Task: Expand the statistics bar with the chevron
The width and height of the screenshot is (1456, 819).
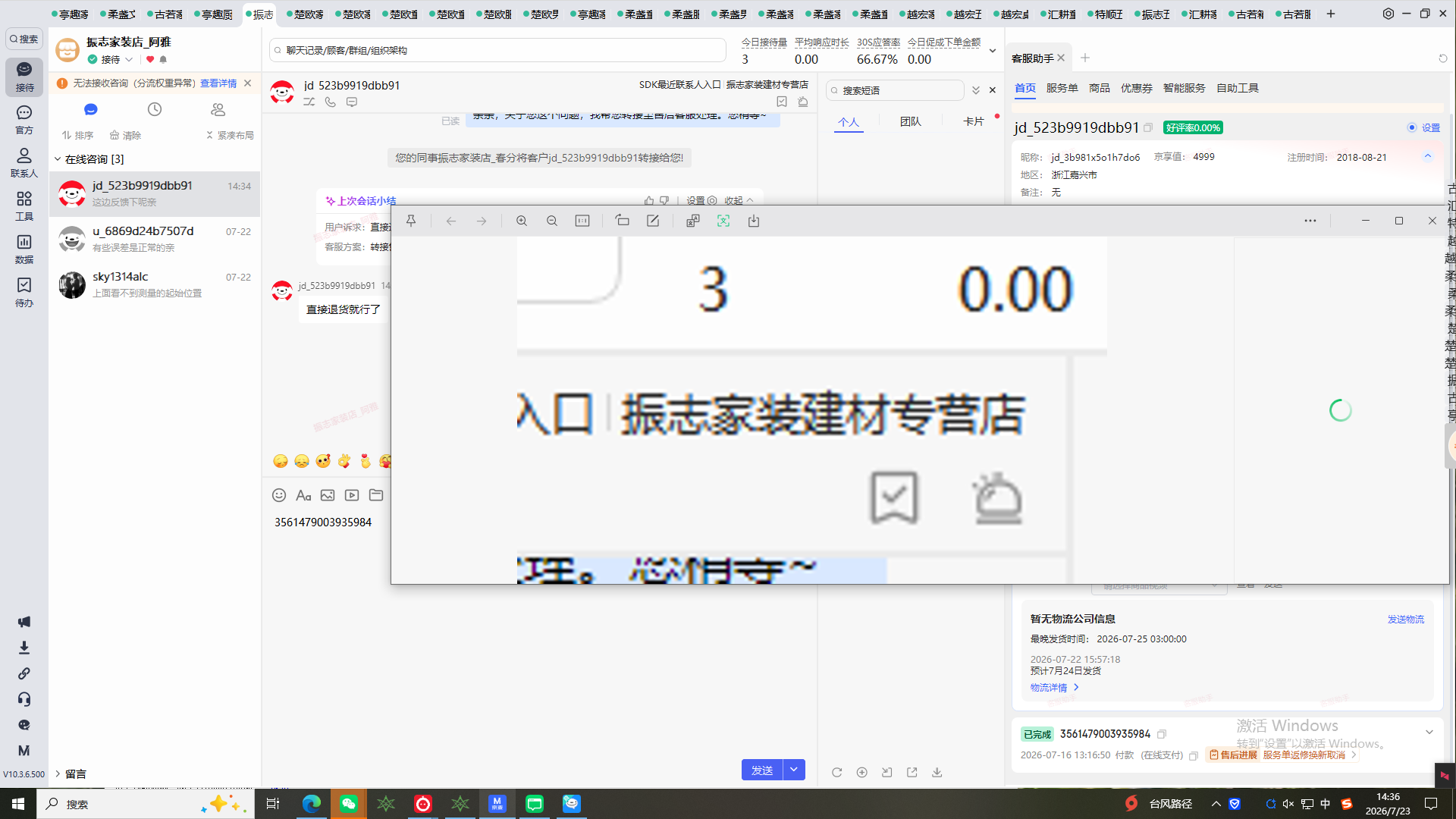Action: point(993,51)
